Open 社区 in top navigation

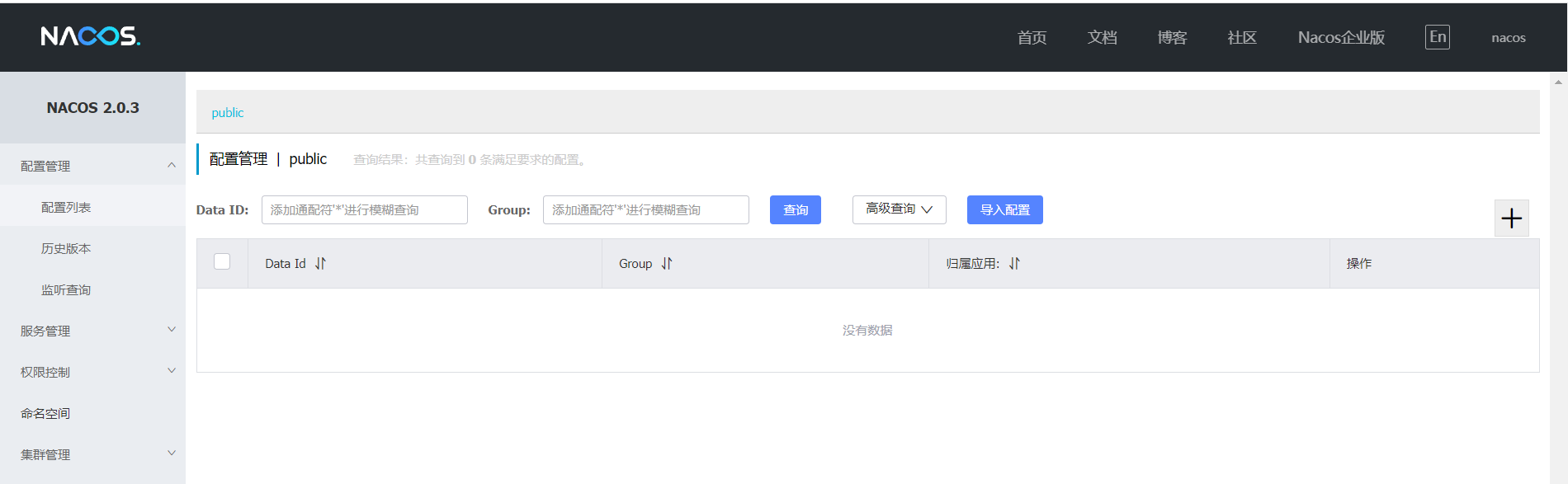click(1242, 38)
